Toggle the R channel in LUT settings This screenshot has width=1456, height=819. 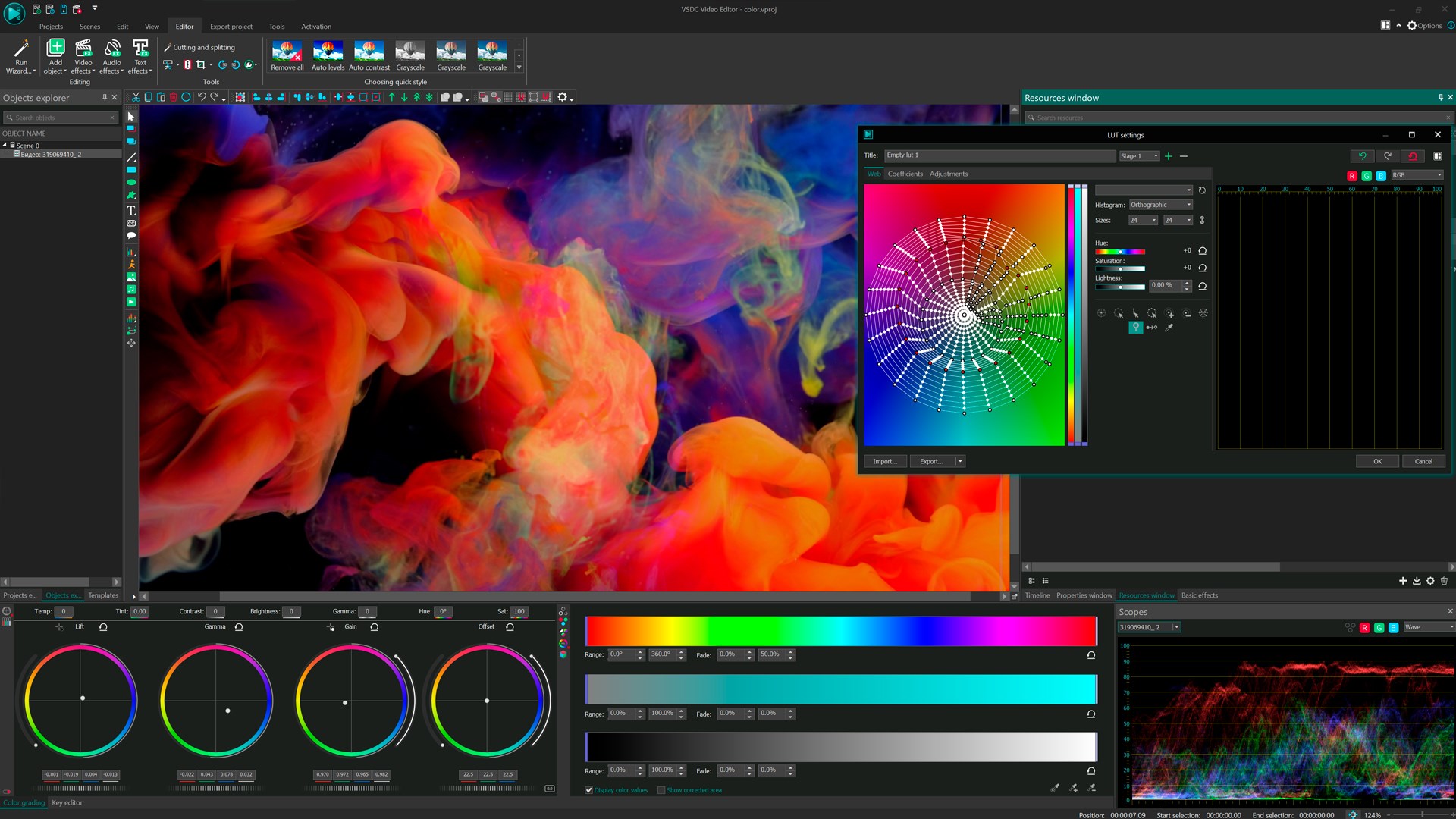pyautogui.click(x=1351, y=175)
